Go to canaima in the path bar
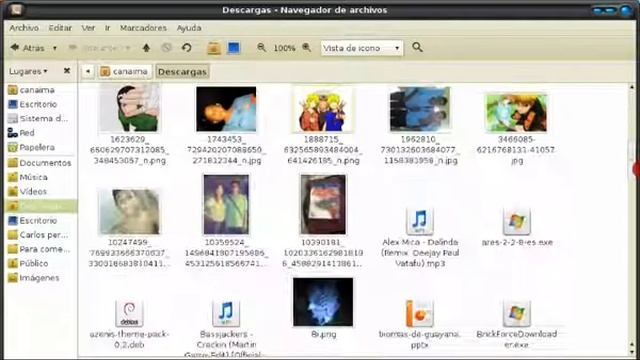The height and width of the screenshot is (360, 640). click(124, 71)
